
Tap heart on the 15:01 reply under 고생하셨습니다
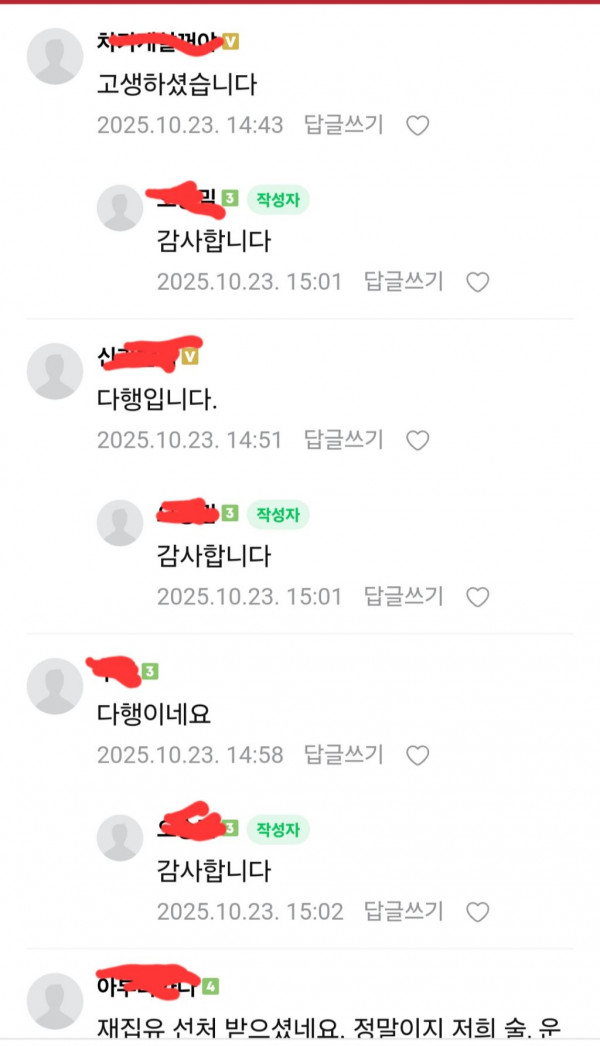pos(477,282)
